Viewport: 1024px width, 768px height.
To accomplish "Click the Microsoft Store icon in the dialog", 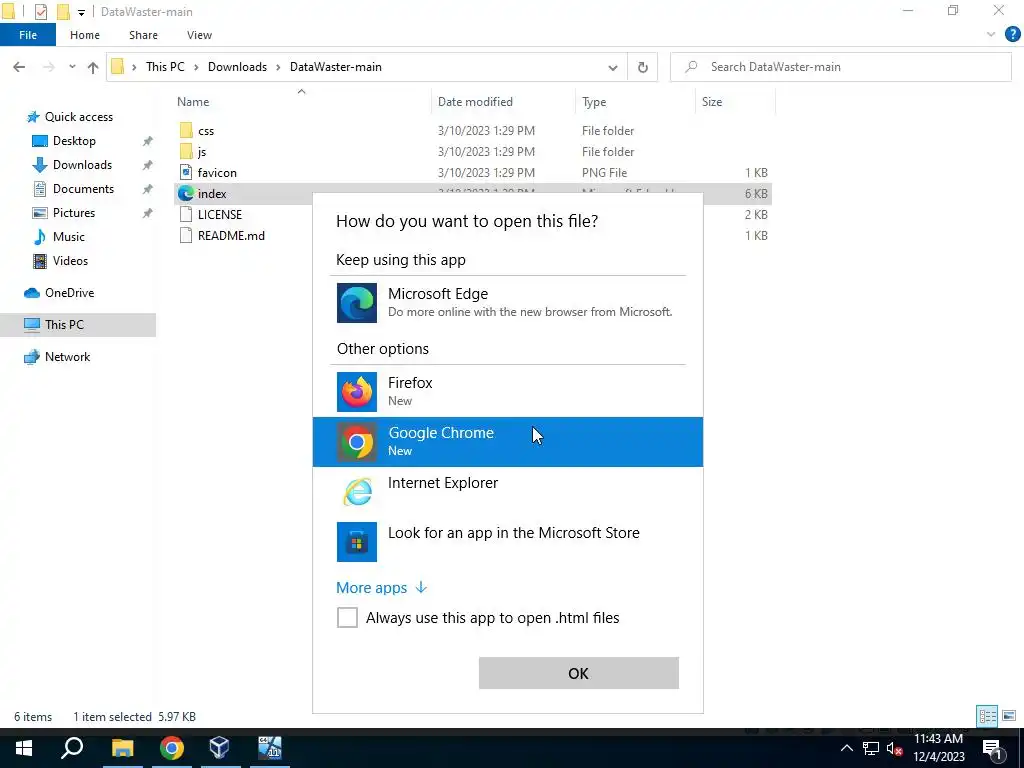I will (357, 541).
